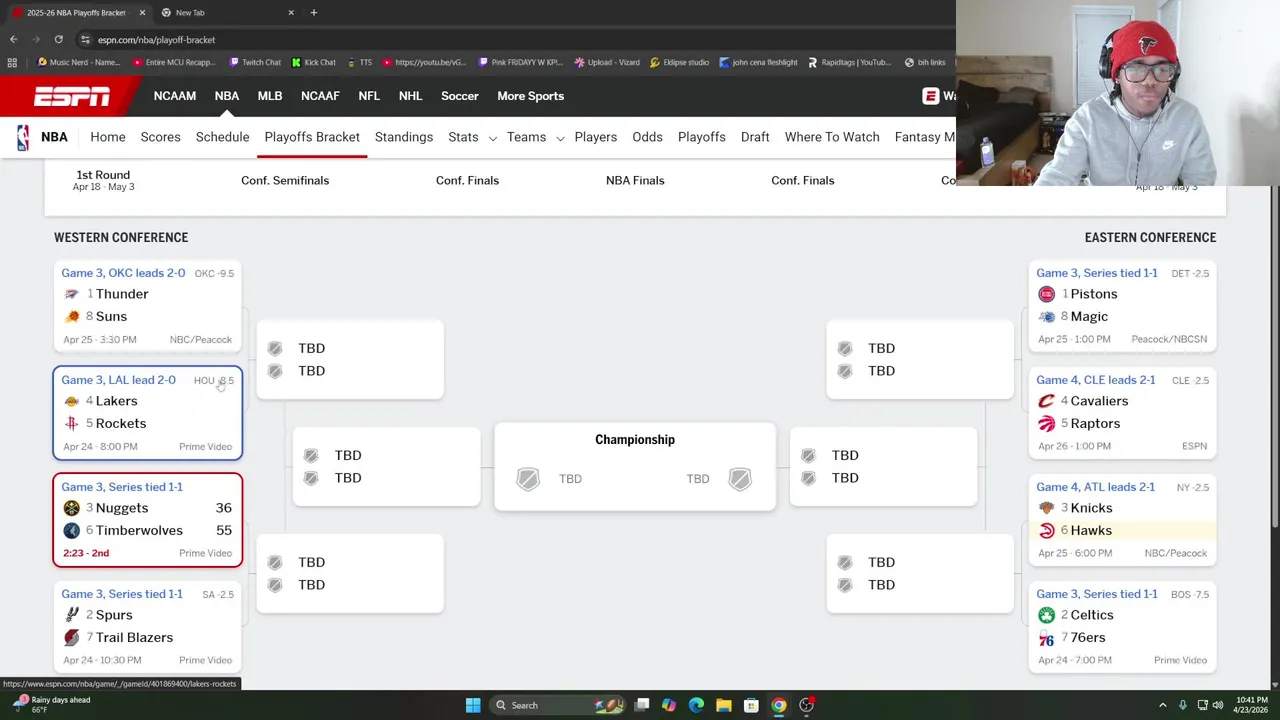
Task: Go to NBA Home nav item
Action: point(108,137)
